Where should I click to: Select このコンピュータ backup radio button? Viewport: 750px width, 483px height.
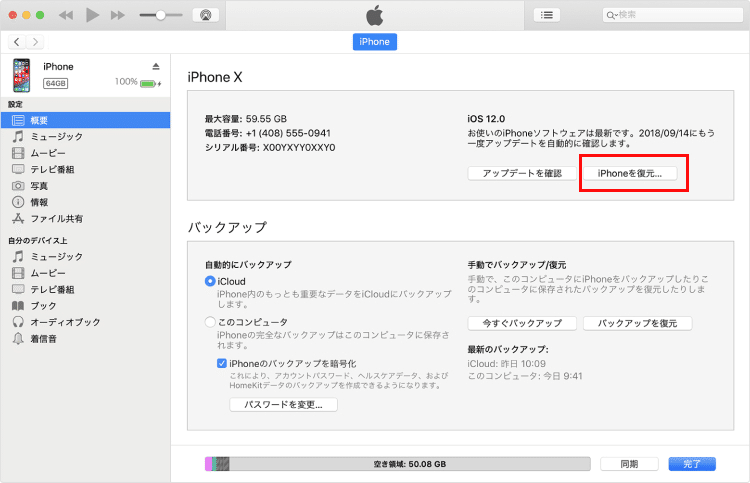(210, 322)
